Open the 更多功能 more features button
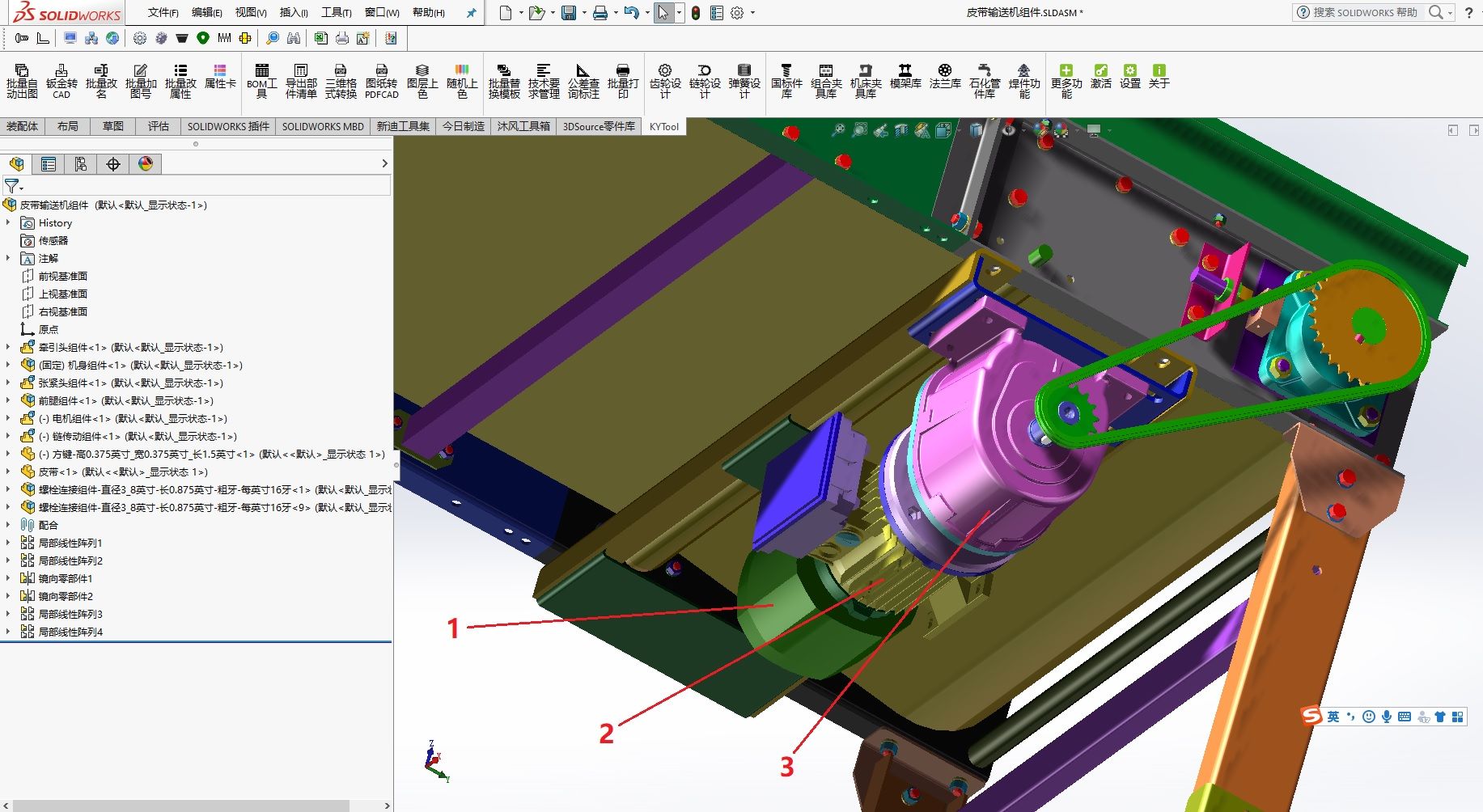 click(x=1066, y=81)
